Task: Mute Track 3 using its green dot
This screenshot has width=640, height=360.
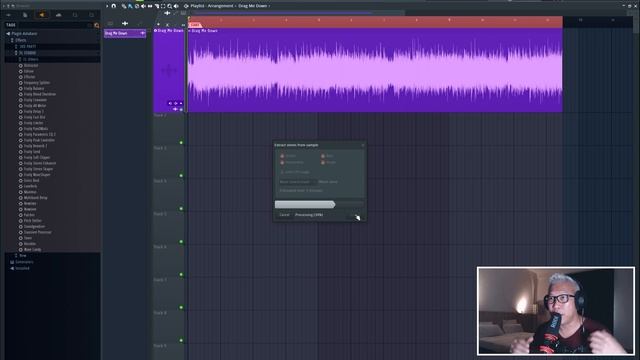Action: coord(181,176)
